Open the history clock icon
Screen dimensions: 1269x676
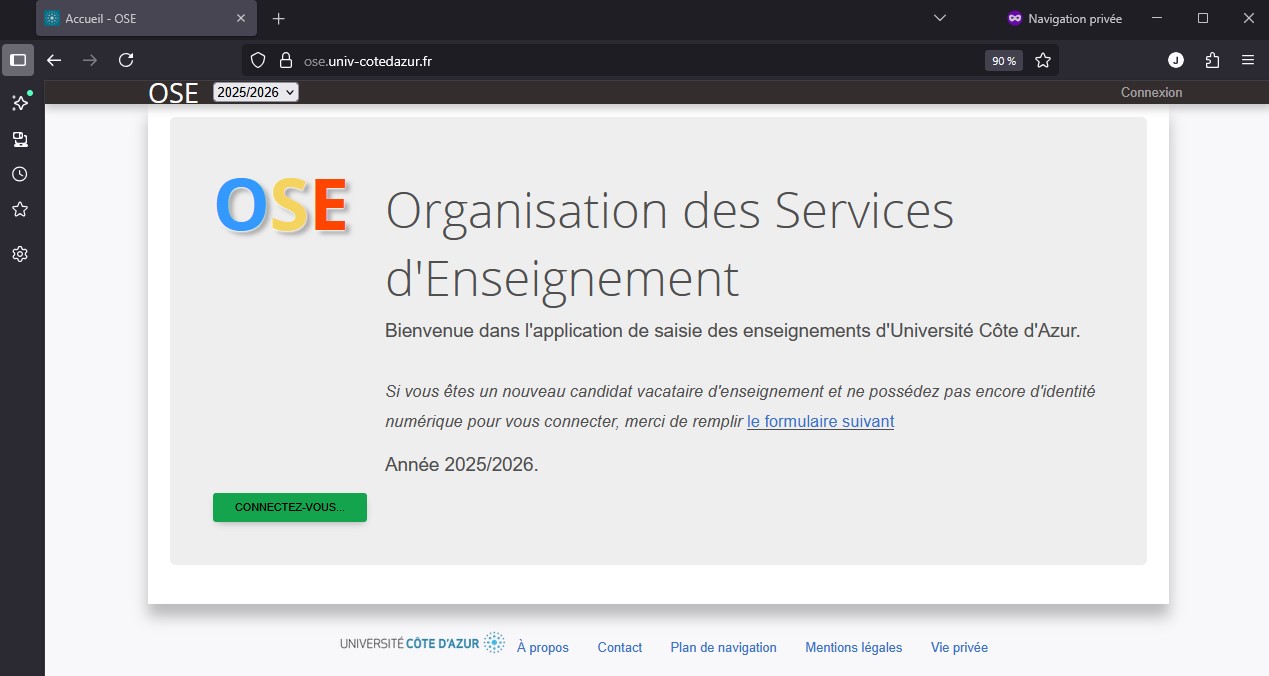(19, 174)
